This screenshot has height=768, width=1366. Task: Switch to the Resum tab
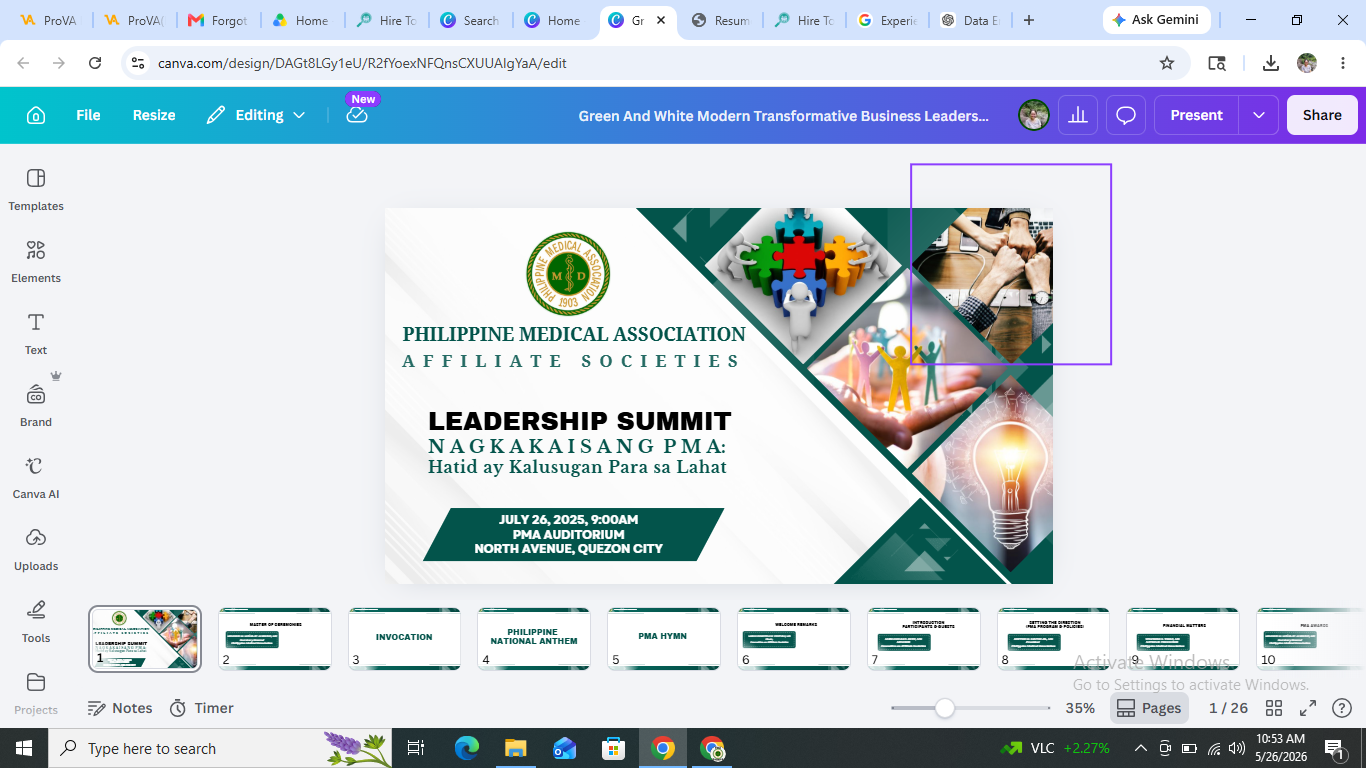[721, 20]
